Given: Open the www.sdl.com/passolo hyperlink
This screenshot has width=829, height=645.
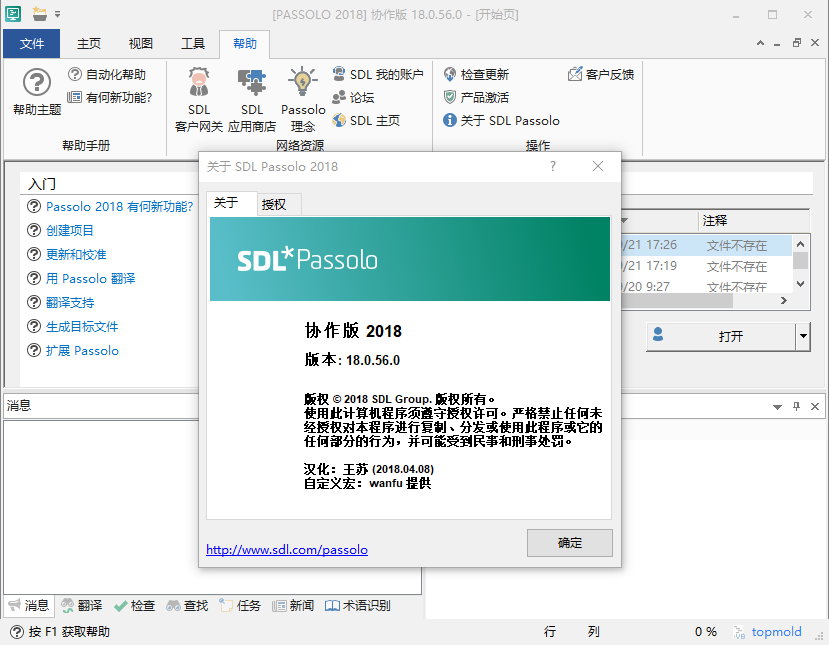Looking at the screenshot, I should (287, 550).
